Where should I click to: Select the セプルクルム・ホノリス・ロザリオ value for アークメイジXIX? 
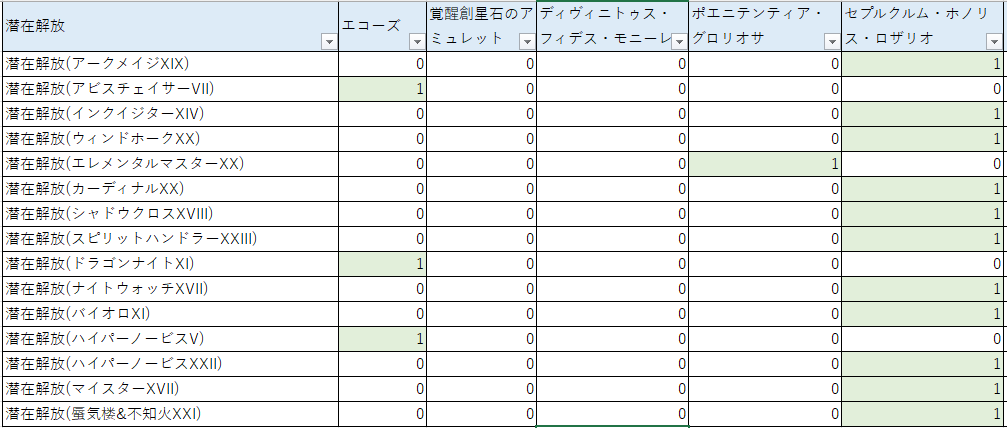click(923, 64)
